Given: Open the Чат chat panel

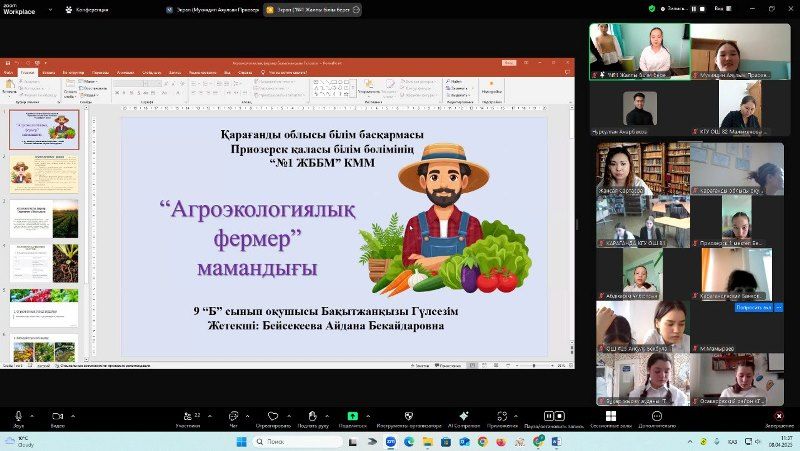Looking at the screenshot, I should (x=233, y=415).
